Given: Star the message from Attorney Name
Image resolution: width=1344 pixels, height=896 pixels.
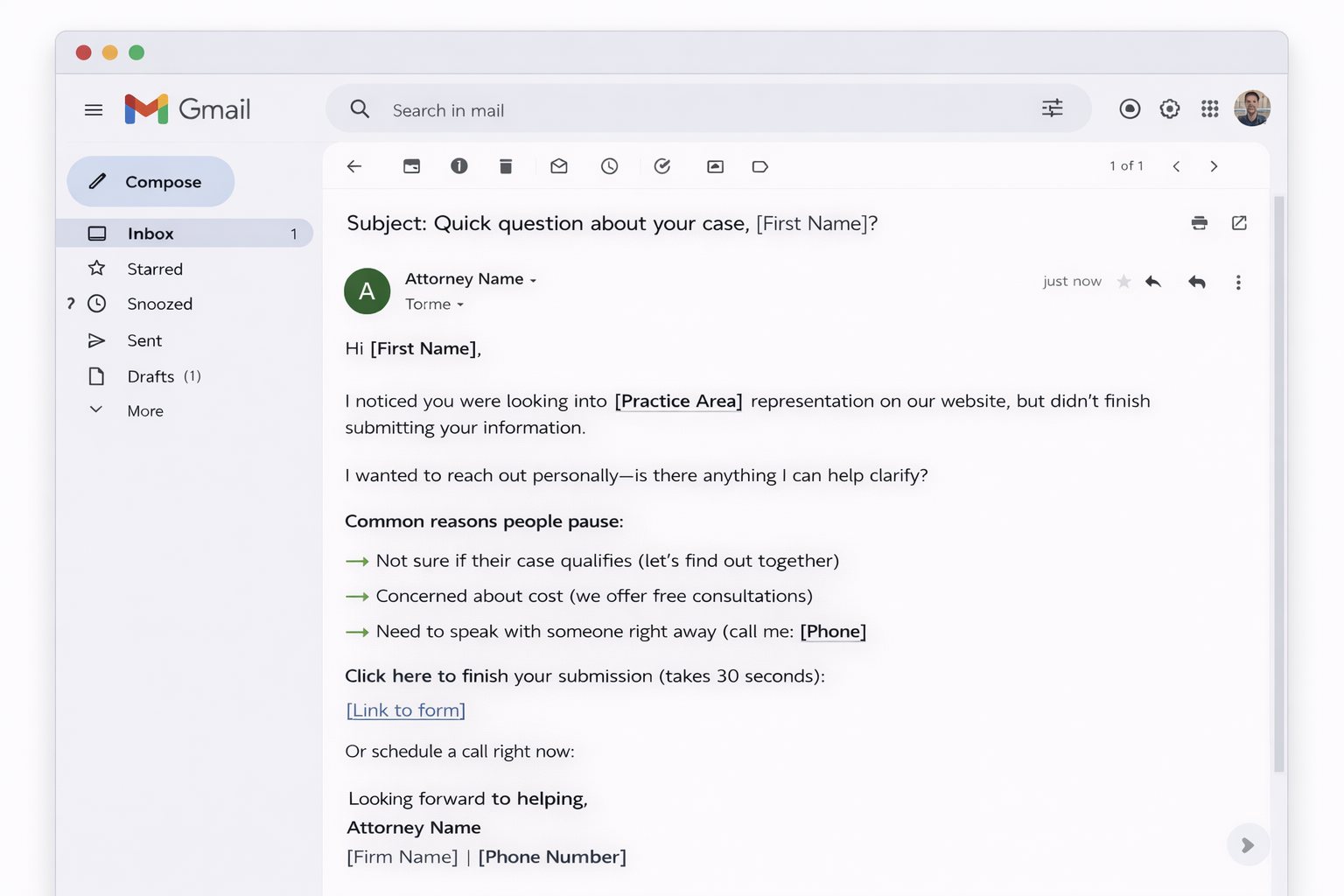Looking at the screenshot, I should pyautogui.click(x=1124, y=282).
